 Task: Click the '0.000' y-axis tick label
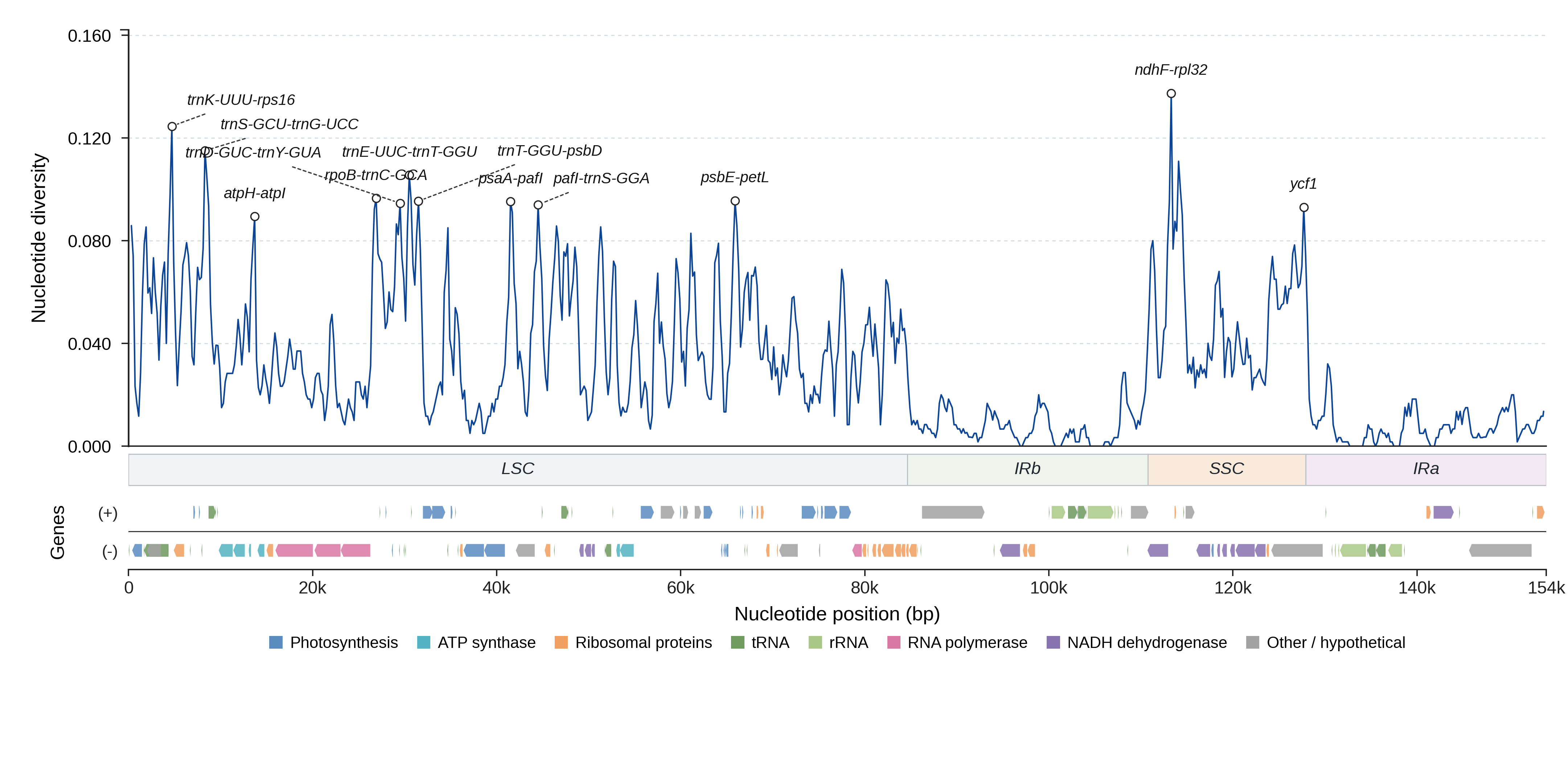click(90, 447)
